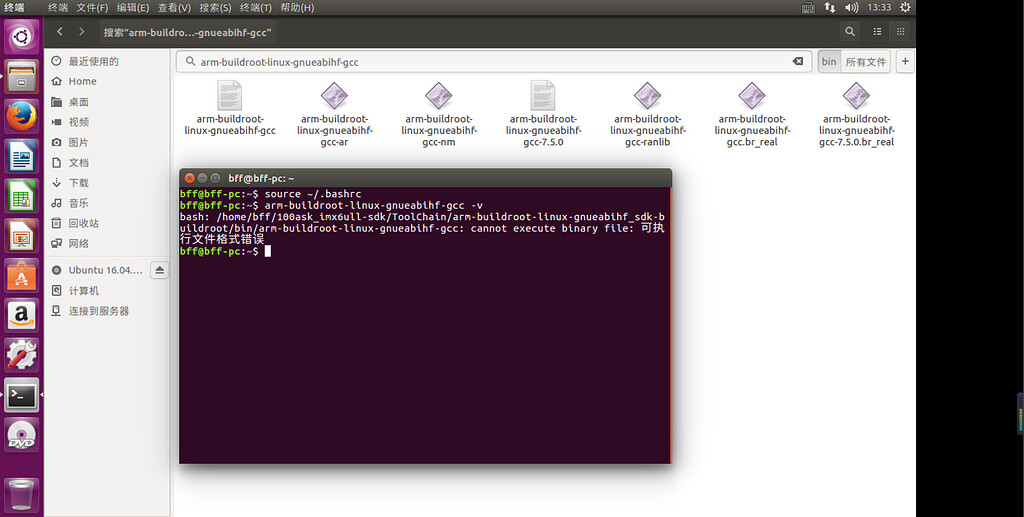The image size is (1024, 517).
Task: Limit search to the bin folder
Action: tap(829, 61)
